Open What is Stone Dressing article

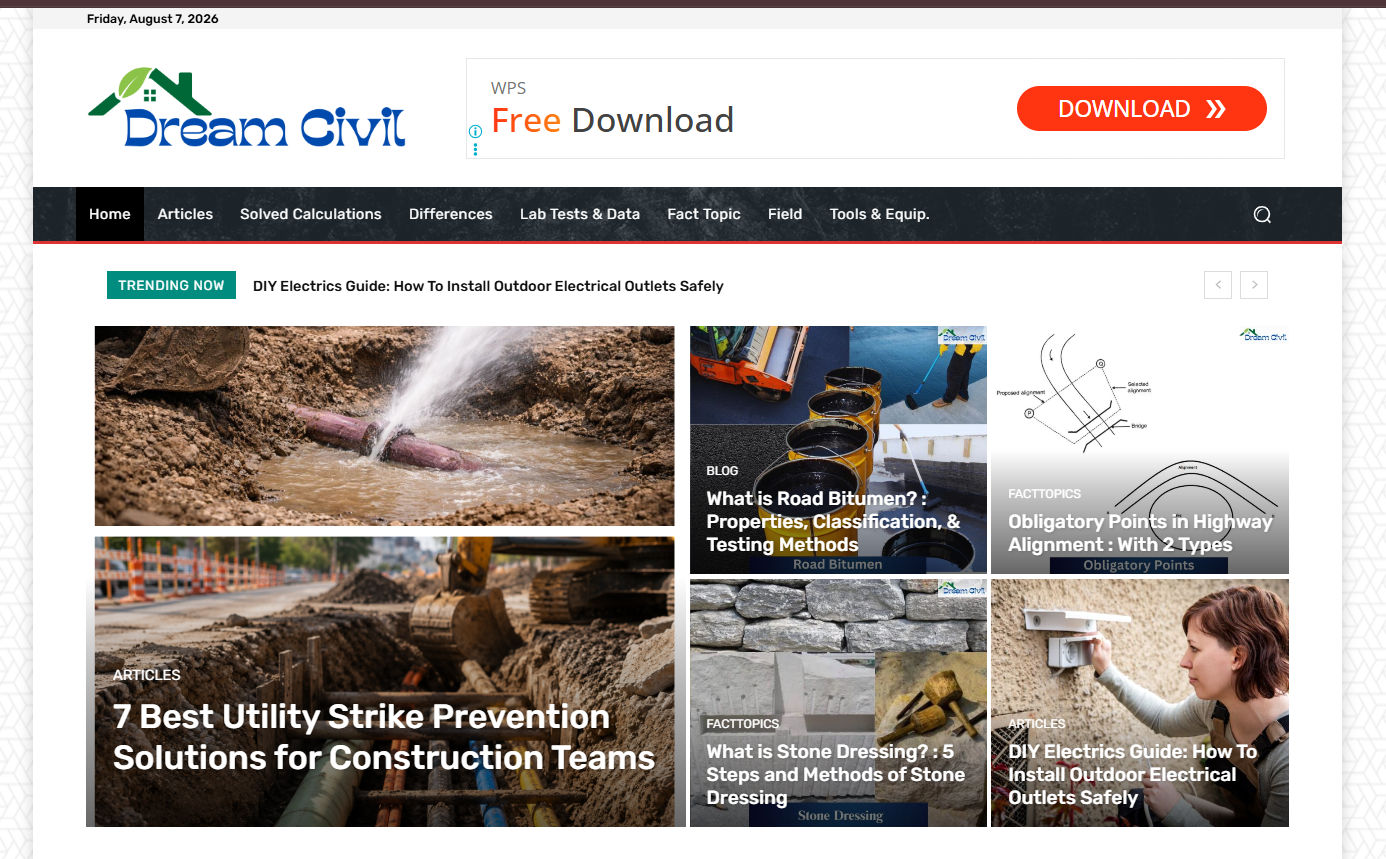836,774
